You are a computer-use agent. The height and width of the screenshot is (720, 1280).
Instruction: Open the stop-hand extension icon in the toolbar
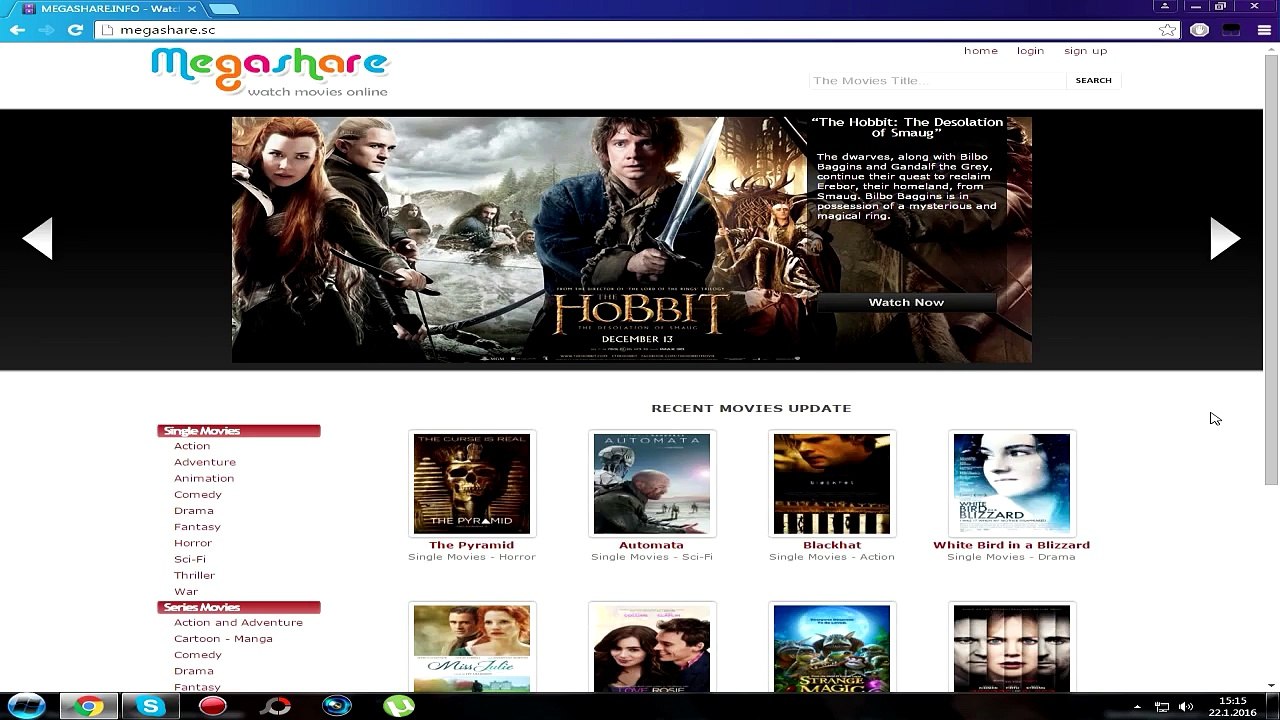point(1199,30)
